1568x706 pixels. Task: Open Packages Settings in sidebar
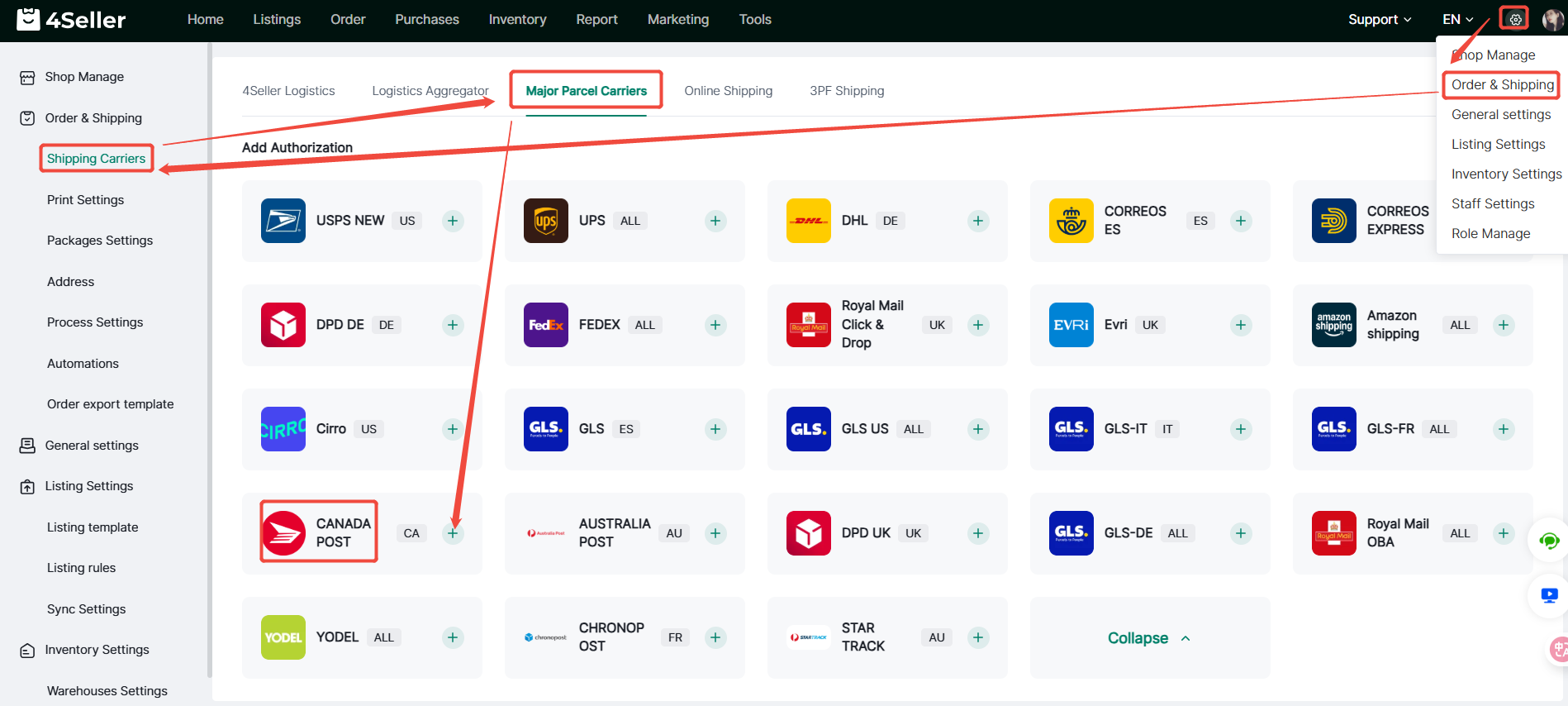[x=100, y=241]
